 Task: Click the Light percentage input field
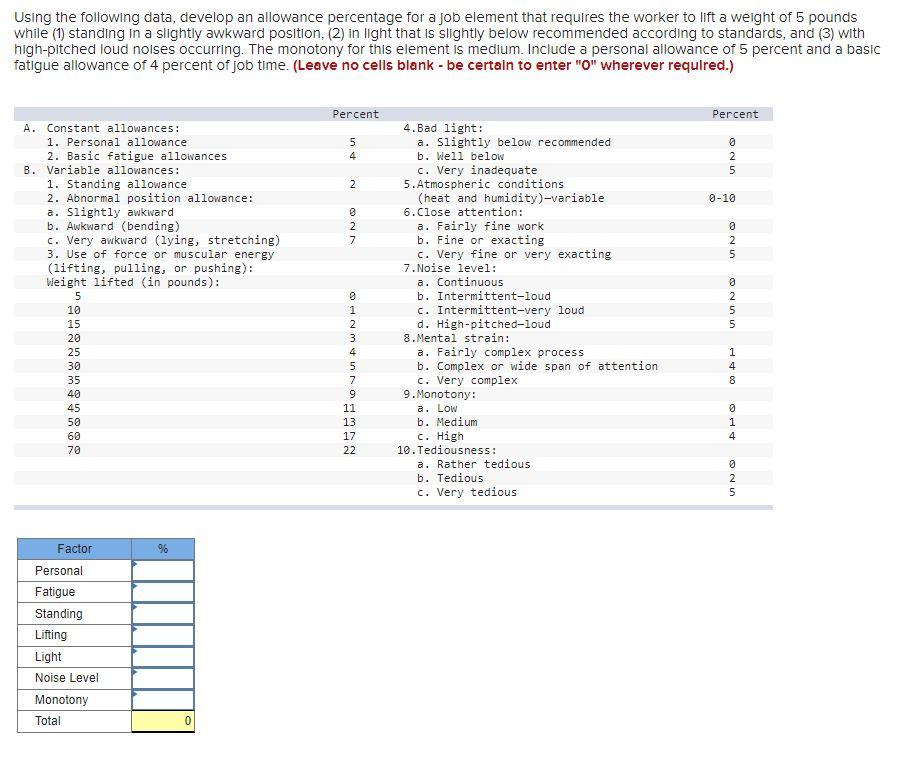tap(163, 657)
